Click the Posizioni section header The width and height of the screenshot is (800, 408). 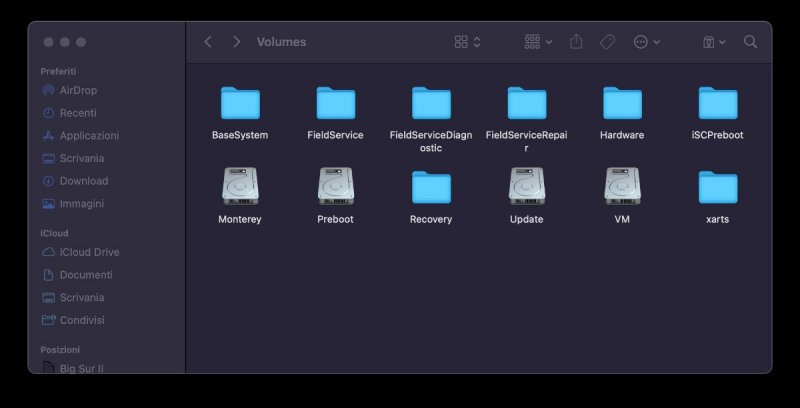coord(60,350)
